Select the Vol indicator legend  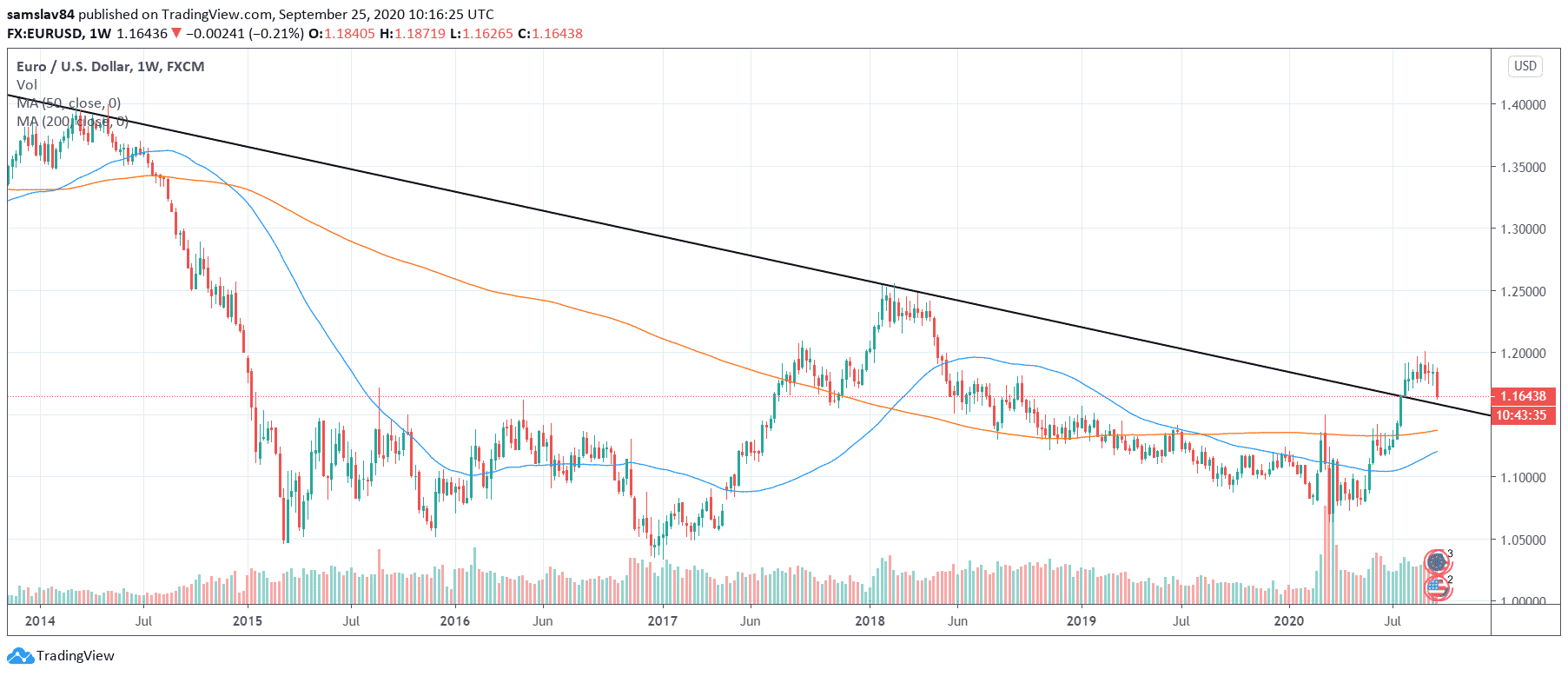[27, 85]
